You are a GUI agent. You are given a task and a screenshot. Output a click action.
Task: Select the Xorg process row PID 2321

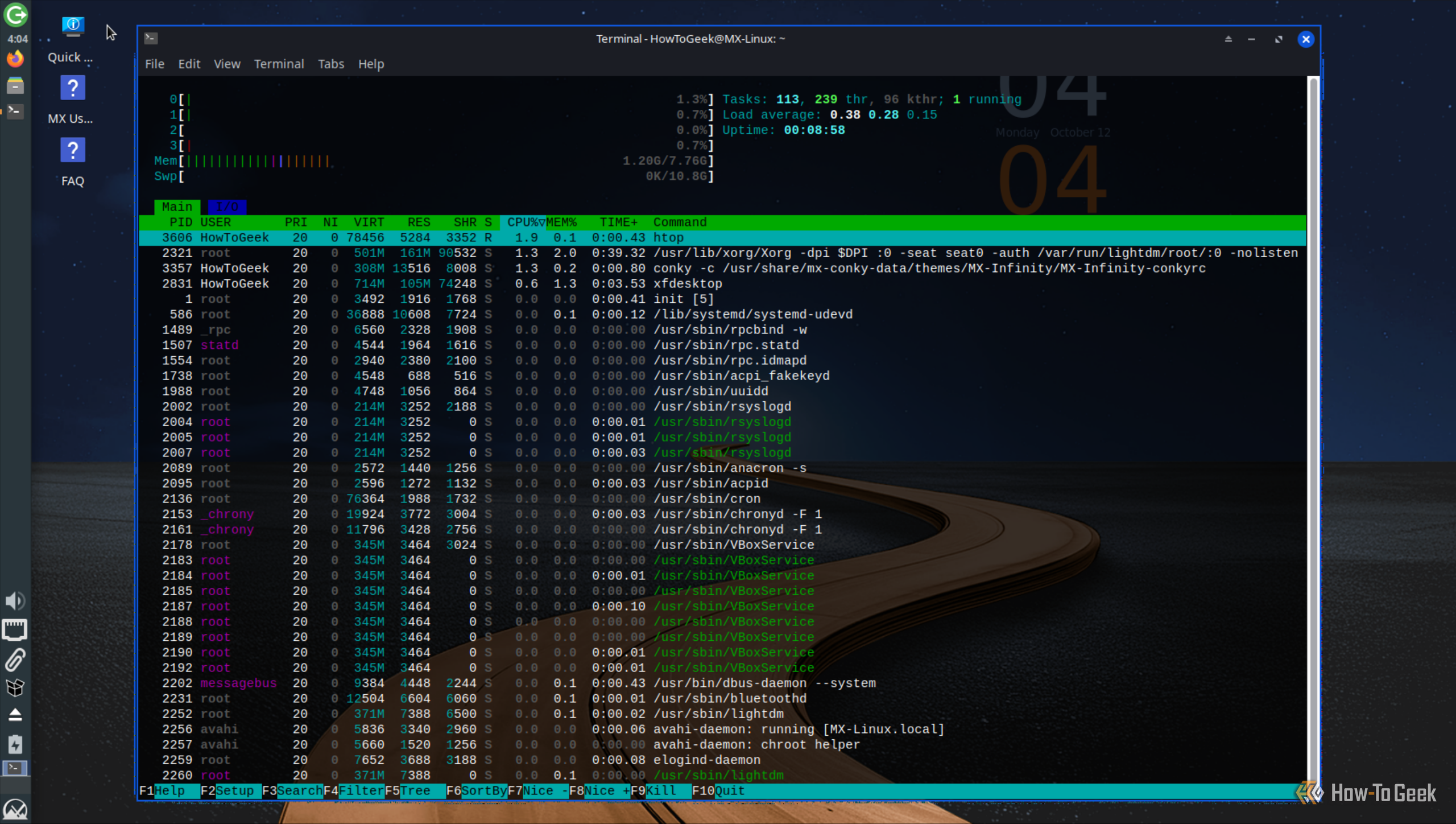[722, 253]
